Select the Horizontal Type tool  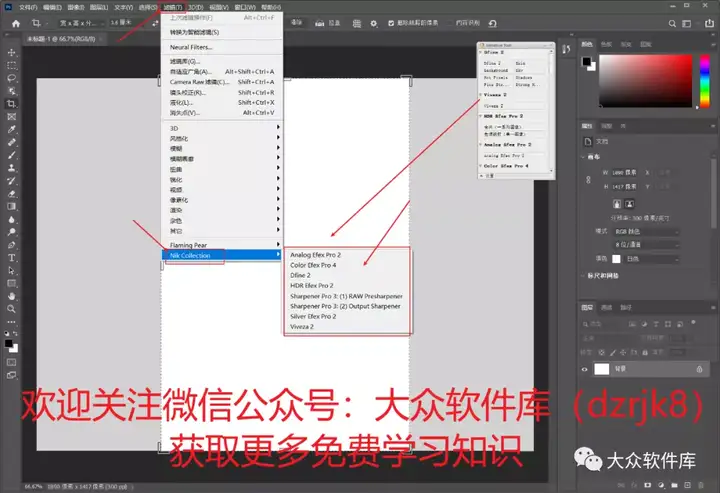click(x=11, y=258)
